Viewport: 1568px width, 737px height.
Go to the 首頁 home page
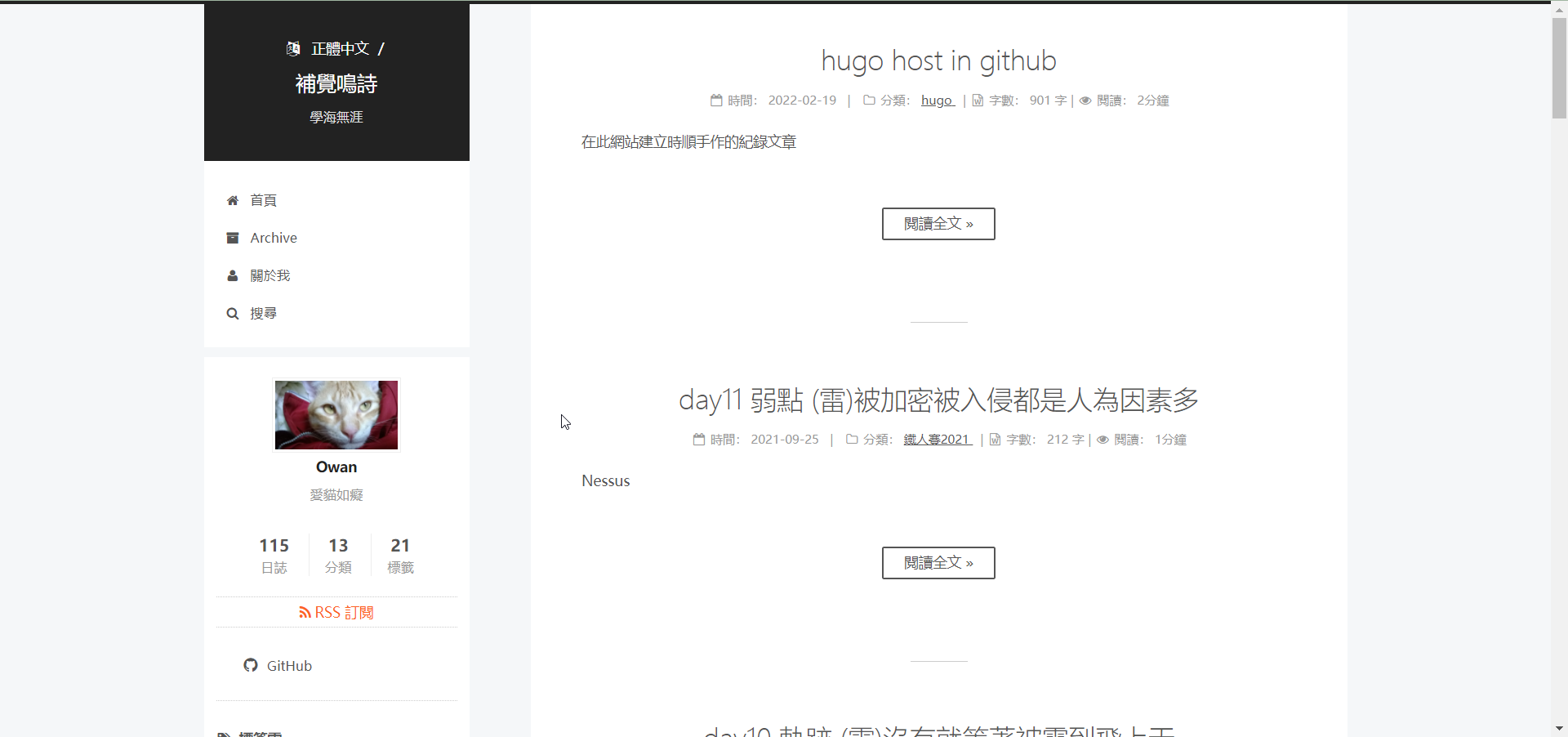(263, 200)
